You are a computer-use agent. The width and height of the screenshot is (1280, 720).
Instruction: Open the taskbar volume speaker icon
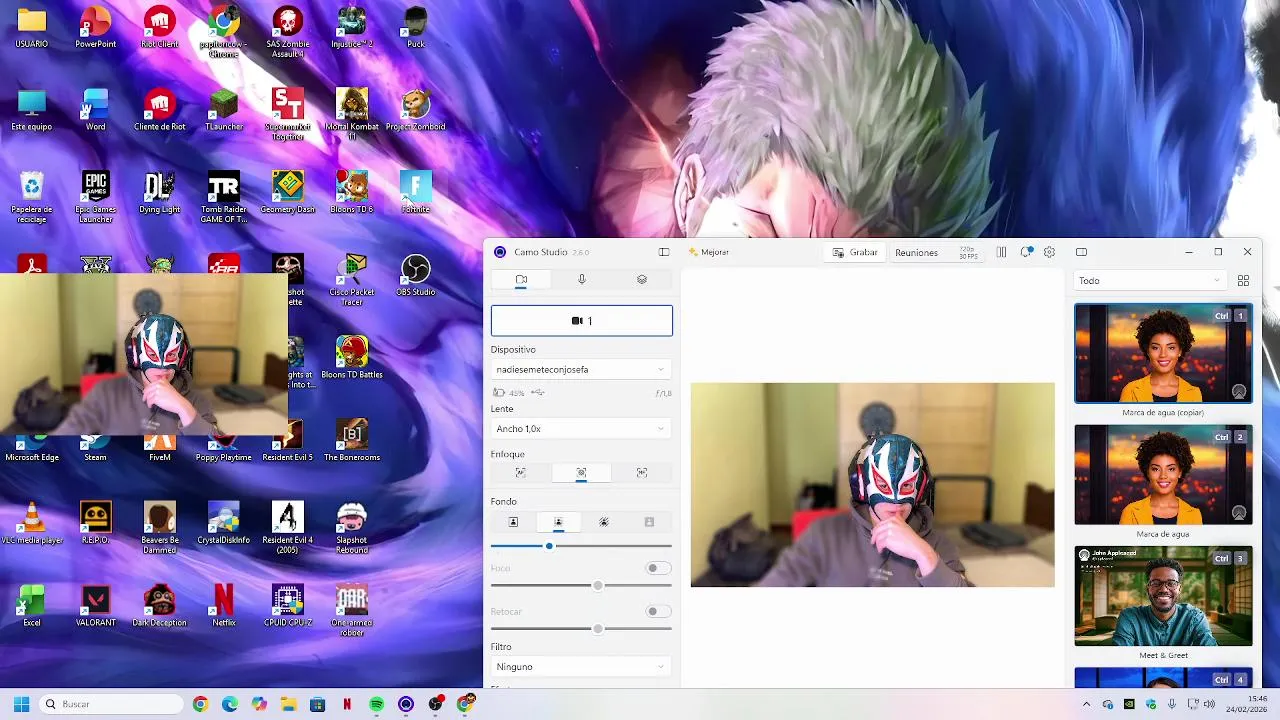click(1209, 704)
